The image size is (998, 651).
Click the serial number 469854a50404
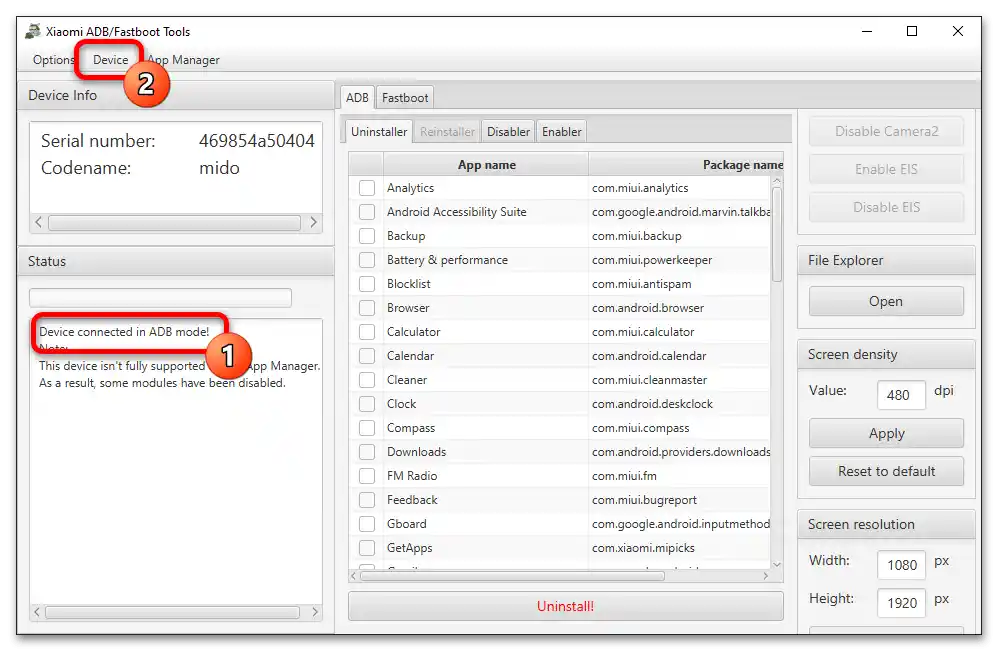coord(257,141)
